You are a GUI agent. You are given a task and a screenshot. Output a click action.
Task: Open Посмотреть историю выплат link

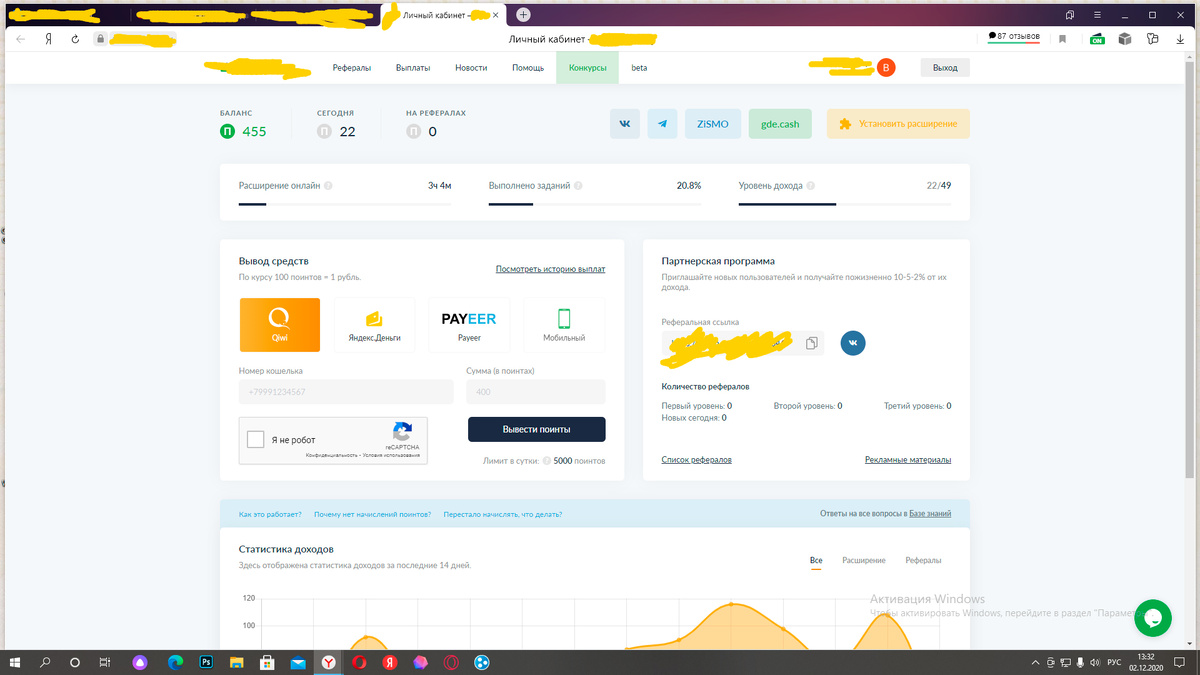[550, 269]
